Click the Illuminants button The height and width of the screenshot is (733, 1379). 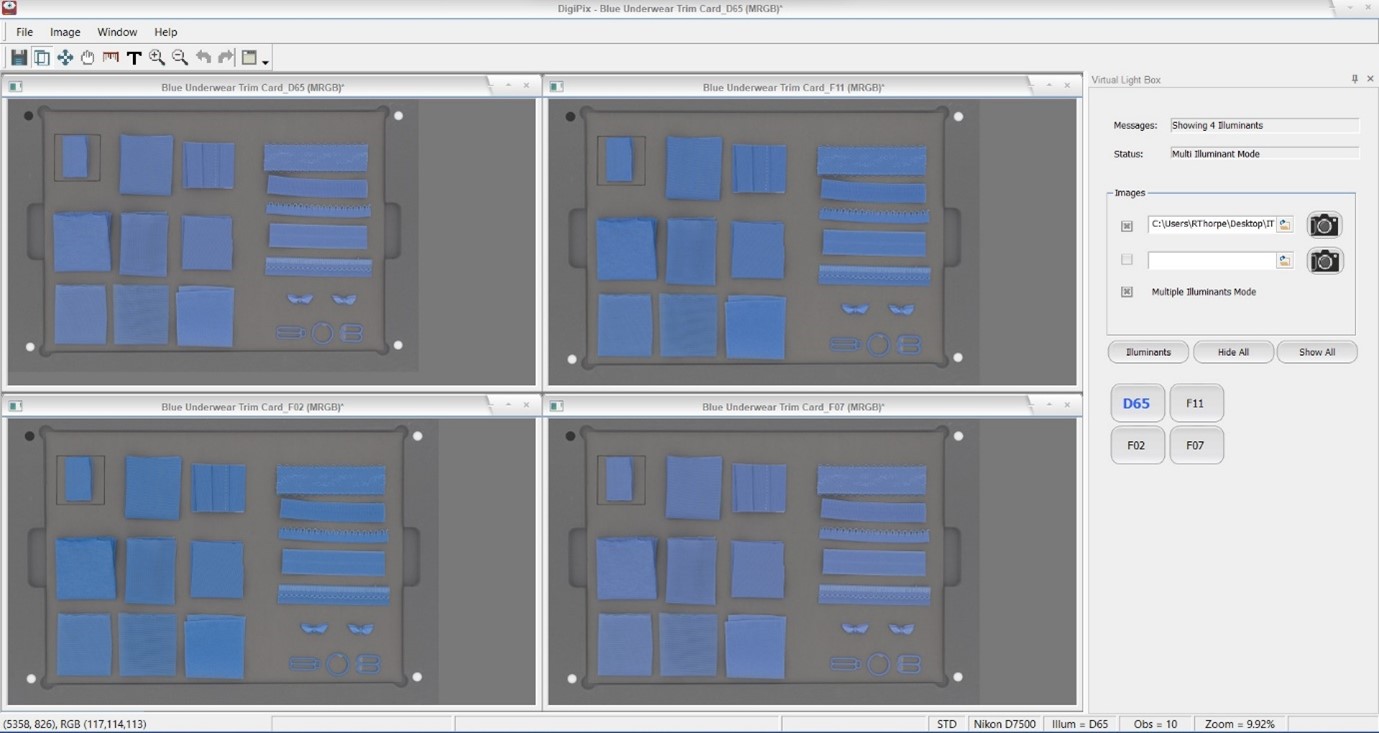click(x=1148, y=352)
